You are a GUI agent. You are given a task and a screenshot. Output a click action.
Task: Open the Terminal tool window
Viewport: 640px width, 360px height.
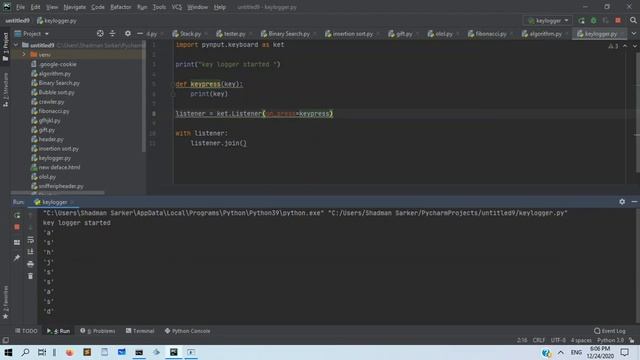140,331
